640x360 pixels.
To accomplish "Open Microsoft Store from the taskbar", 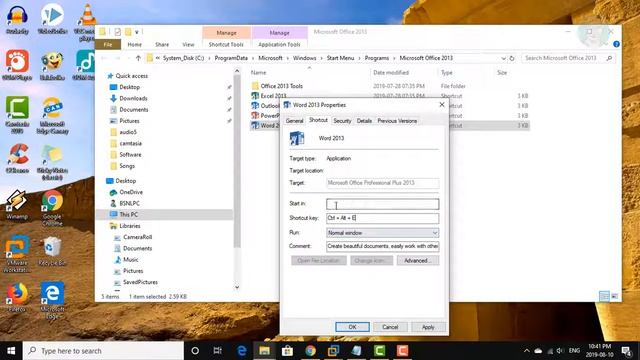I will [287, 351].
